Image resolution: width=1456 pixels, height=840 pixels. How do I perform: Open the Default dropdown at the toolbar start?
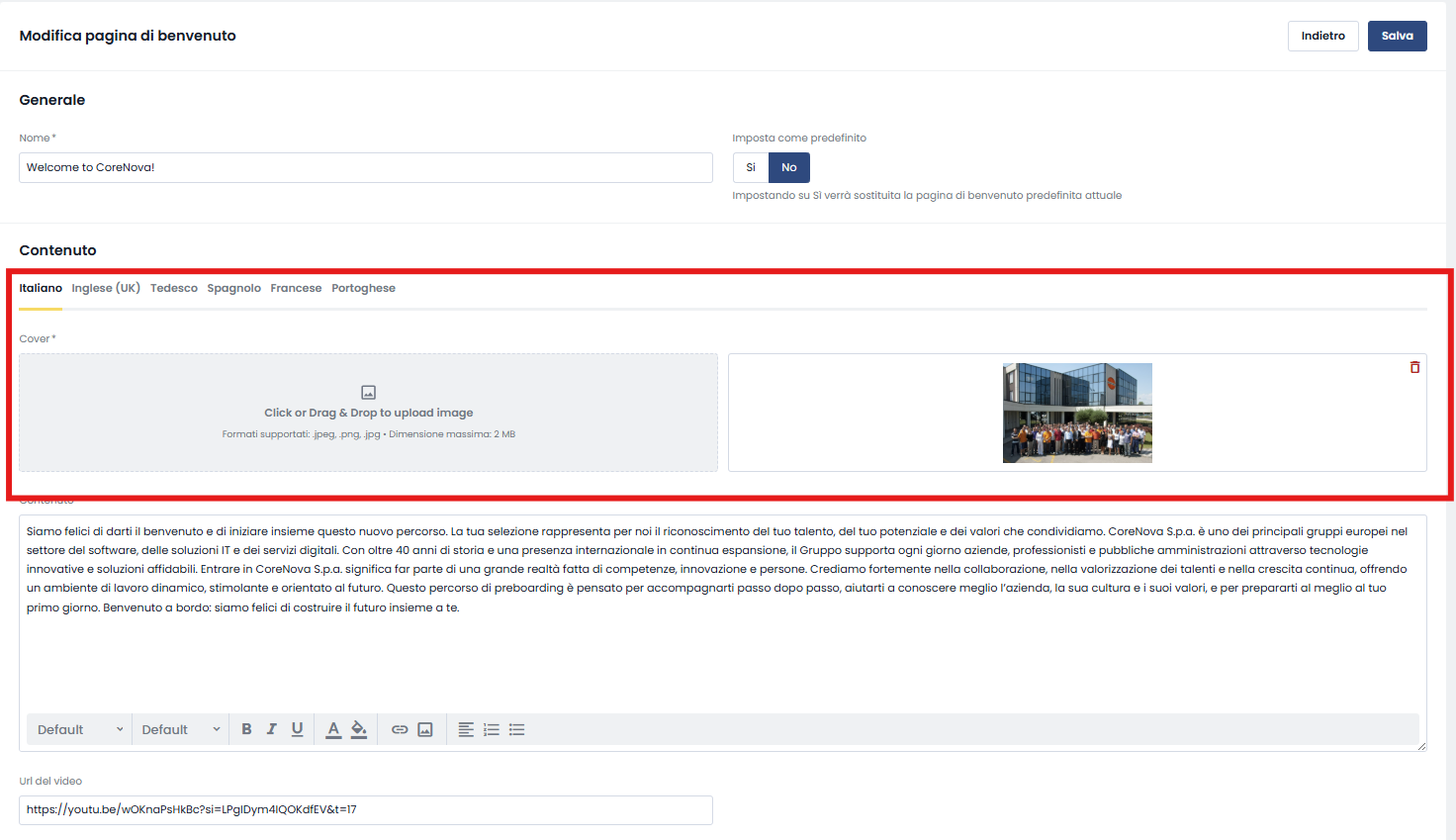(80, 729)
